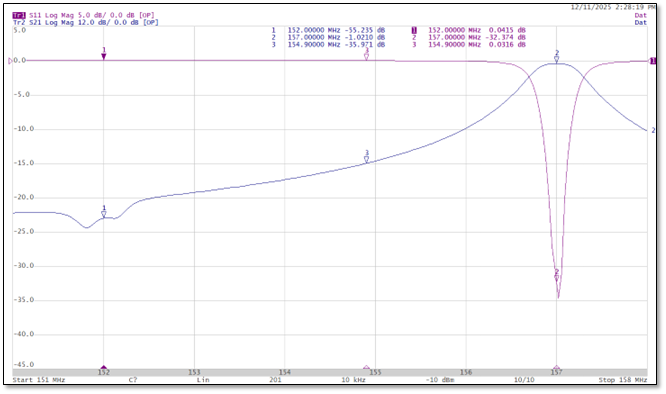Click the 10 kHz IF bandwidth entry
This screenshot has width=666, height=394.
point(352,380)
